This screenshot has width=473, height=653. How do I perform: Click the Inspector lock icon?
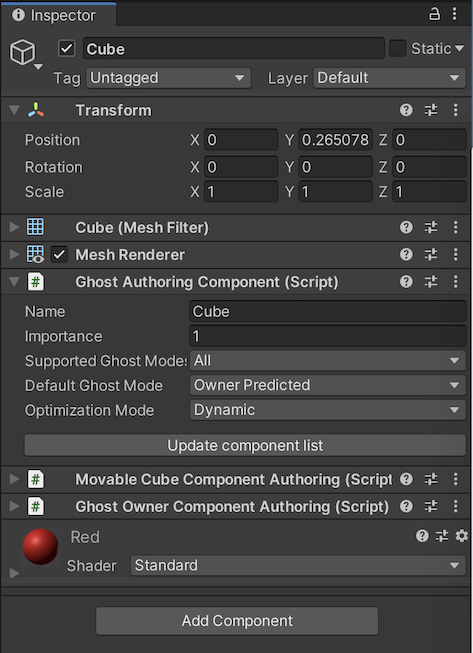coord(434,14)
